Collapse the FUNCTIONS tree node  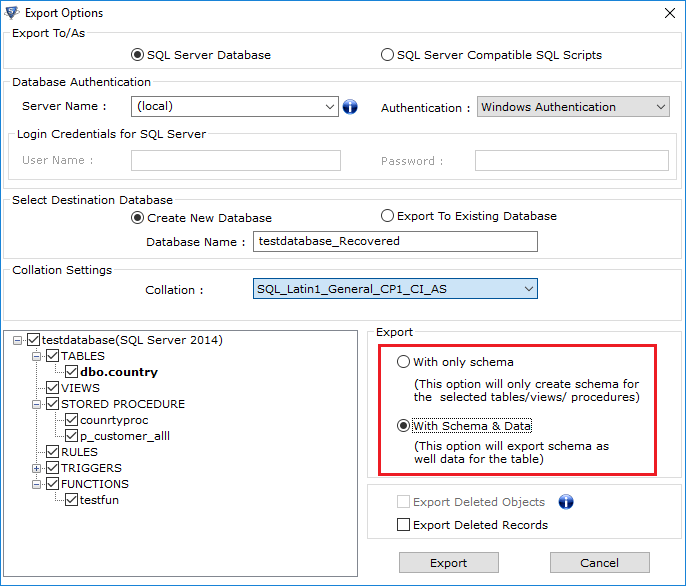click(37, 484)
